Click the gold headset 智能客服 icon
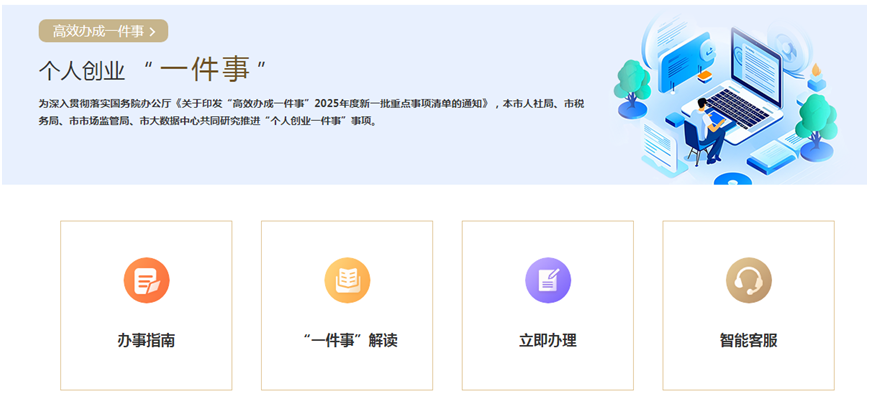Screen dimensions: 869x414 point(748,280)
